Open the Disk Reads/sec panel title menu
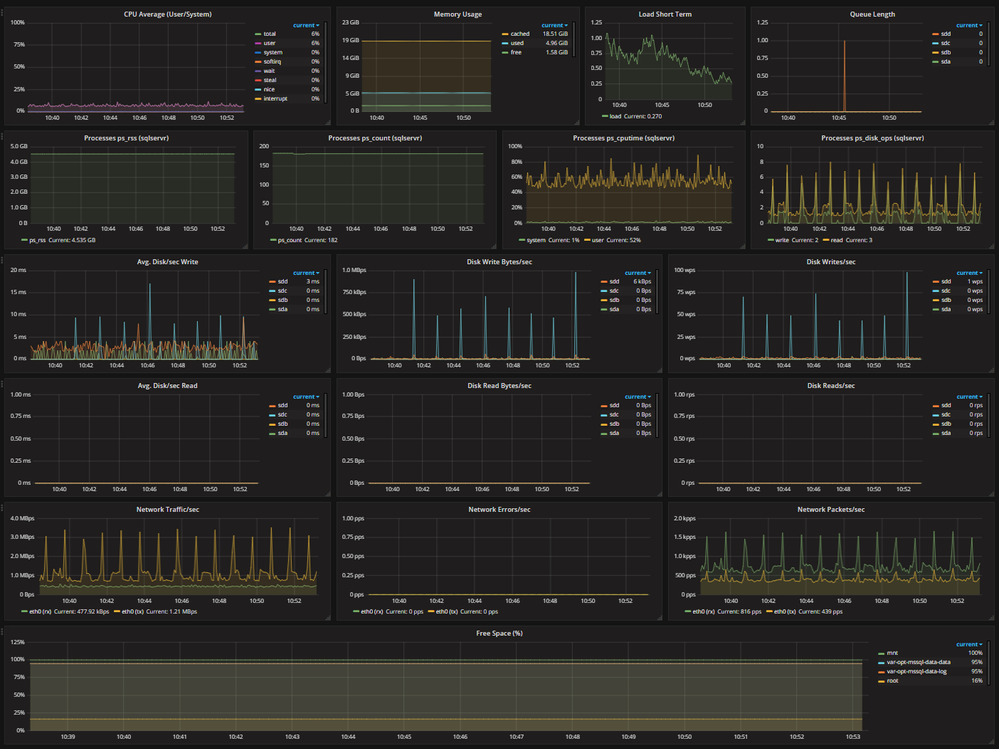 tap(831, 385)
